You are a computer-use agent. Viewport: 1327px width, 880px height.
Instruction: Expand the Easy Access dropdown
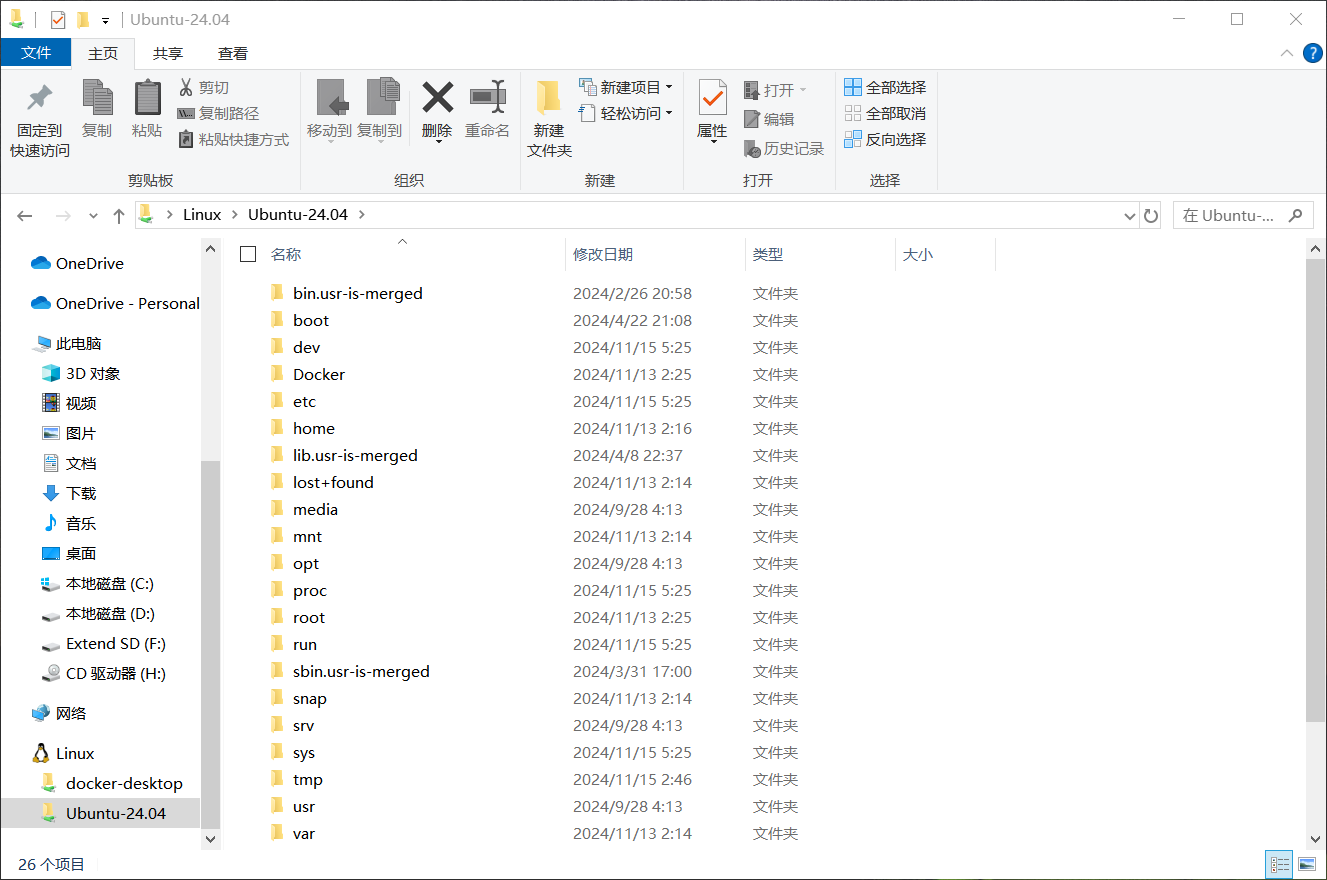pyautogui.click(x=626, y=114)
